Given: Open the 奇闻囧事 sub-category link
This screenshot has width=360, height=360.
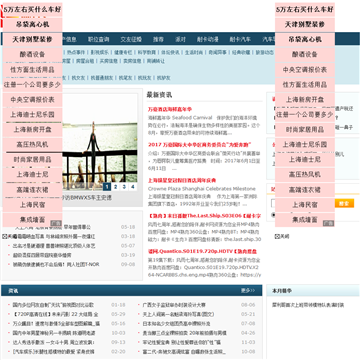Looking at the screenshot, I should tap(218, 52).
